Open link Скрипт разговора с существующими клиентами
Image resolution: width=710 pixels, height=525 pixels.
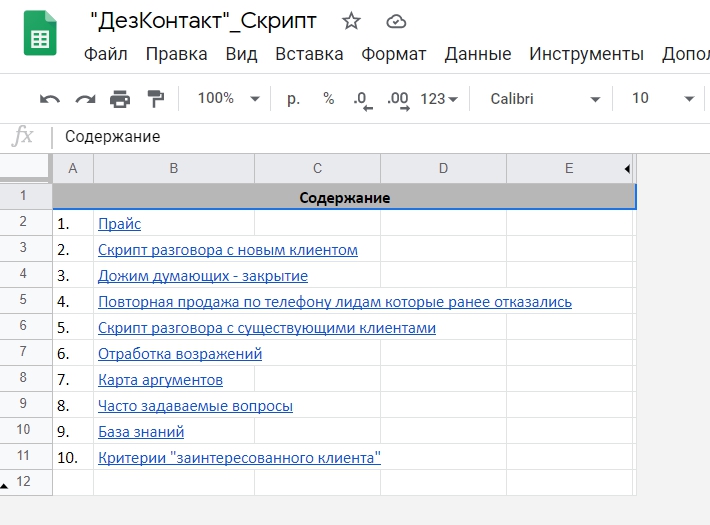(x=267, y=328)
